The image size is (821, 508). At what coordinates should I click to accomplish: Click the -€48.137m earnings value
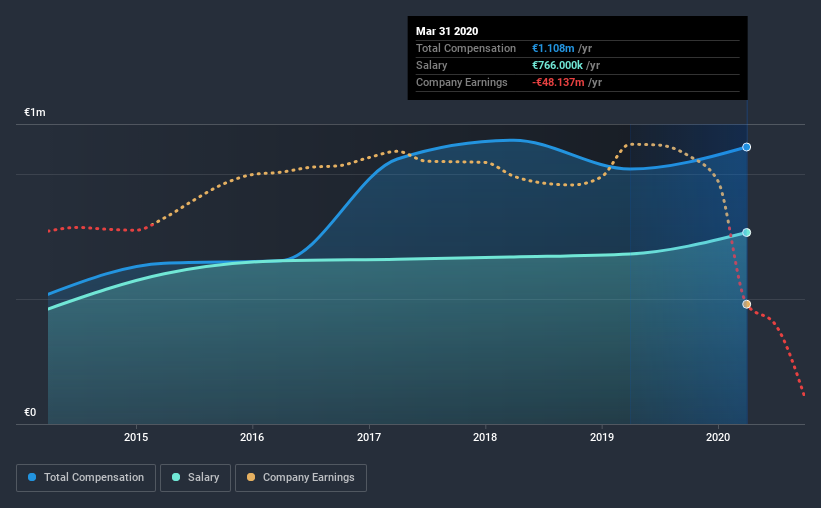pos(558,83)
